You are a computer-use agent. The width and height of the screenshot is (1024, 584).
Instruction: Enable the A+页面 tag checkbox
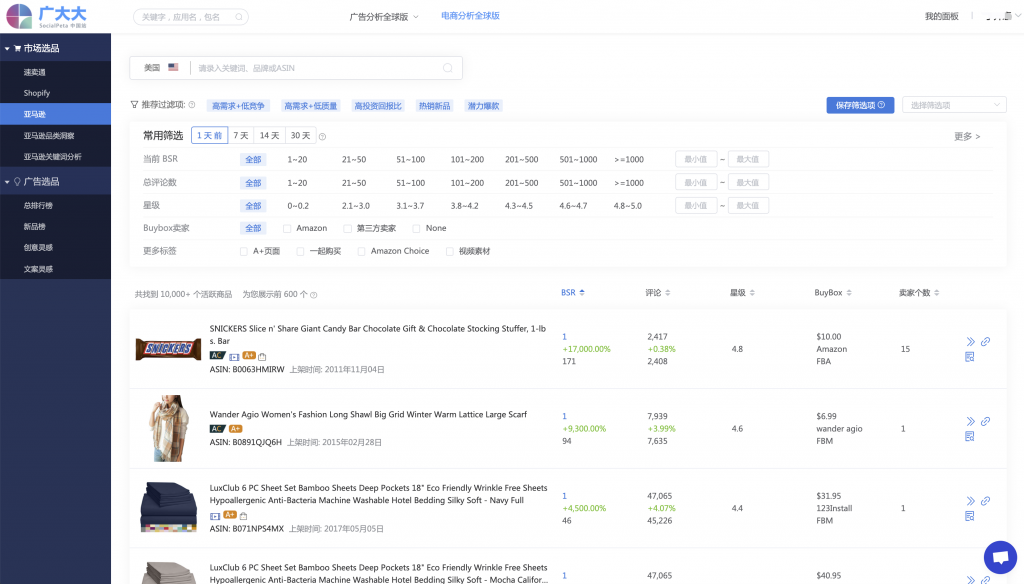[244, 251]
